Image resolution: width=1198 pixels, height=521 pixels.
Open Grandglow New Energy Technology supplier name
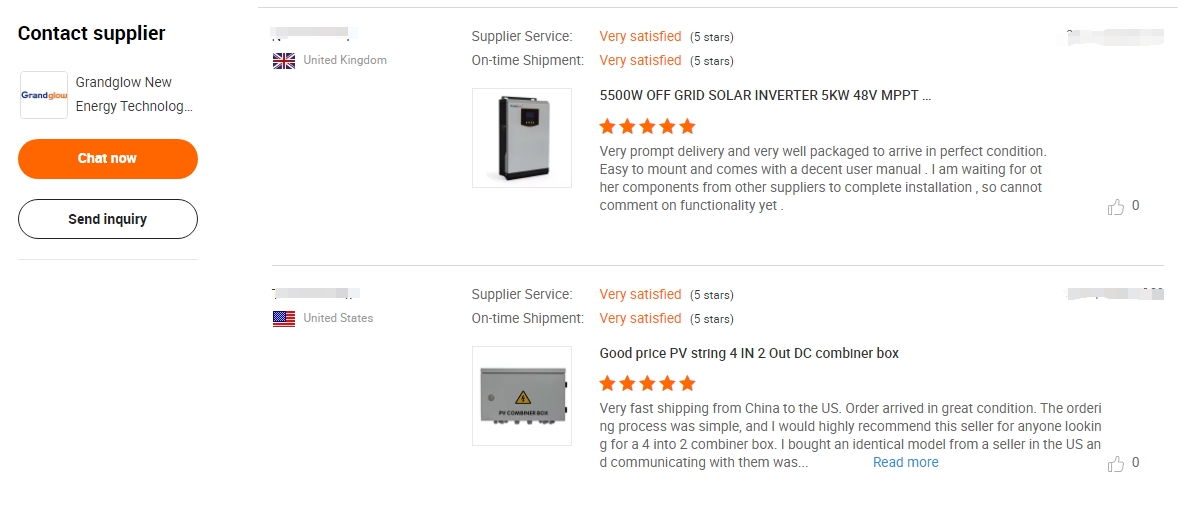click(x=134, y=94)
